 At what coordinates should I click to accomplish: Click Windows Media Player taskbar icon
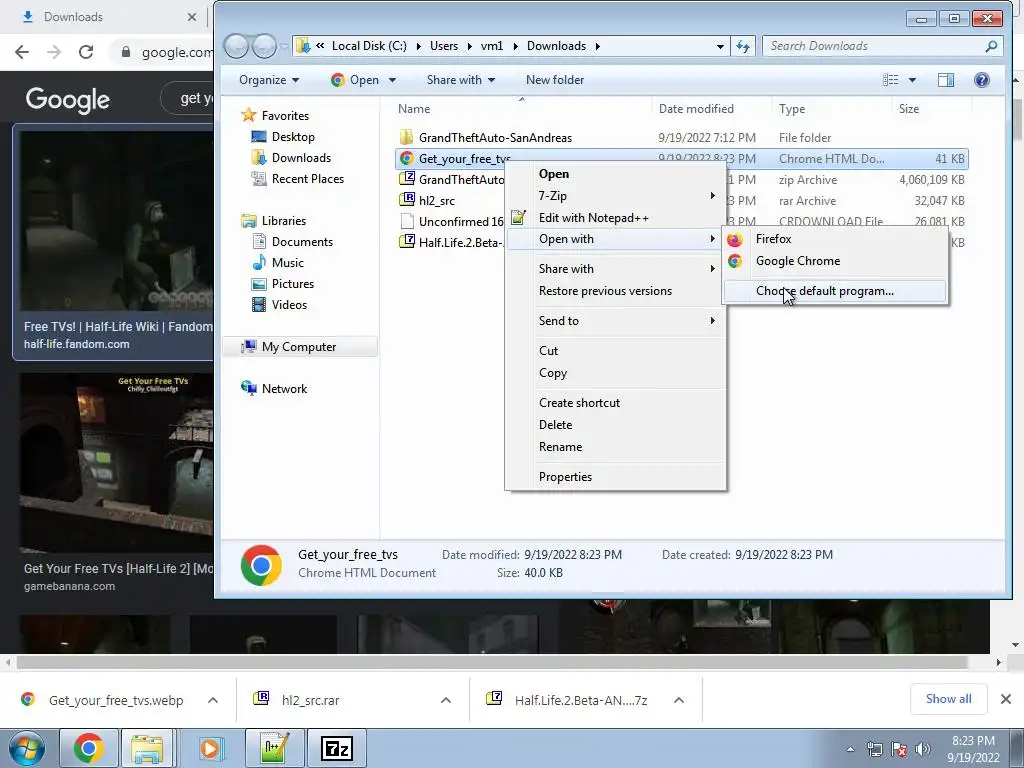tap(210, 748)
